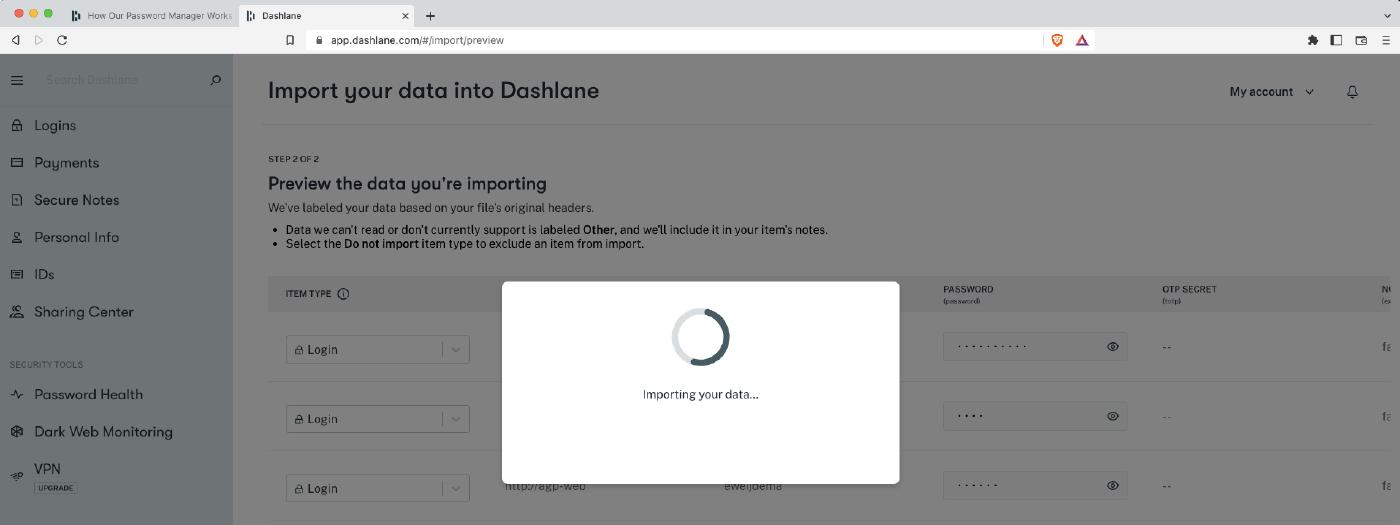Click the http://agp-web website cell
This screenshot has width=1400, height=525.
pos(545,486)
